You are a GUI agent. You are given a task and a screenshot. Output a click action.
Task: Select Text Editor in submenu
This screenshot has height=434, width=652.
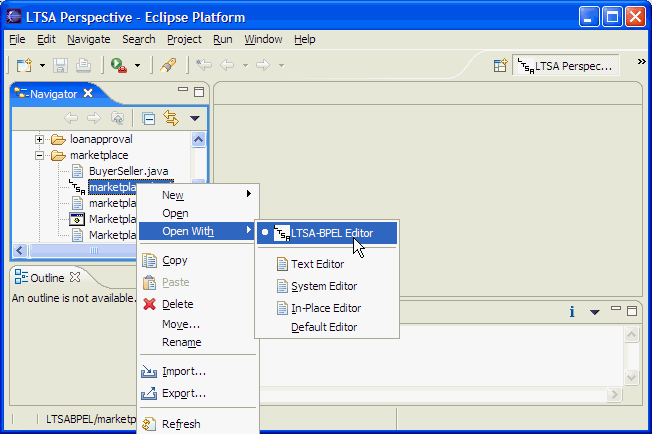pyautogui.click(x=327, y=264)
